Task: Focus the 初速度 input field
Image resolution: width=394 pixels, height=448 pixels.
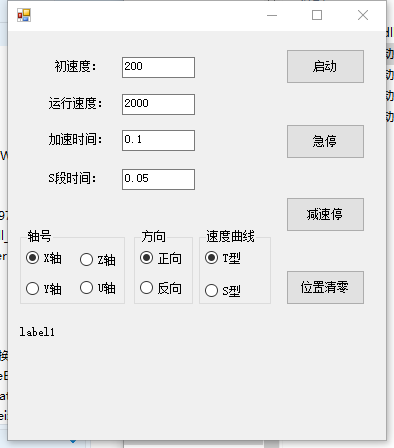Action: 158,67
